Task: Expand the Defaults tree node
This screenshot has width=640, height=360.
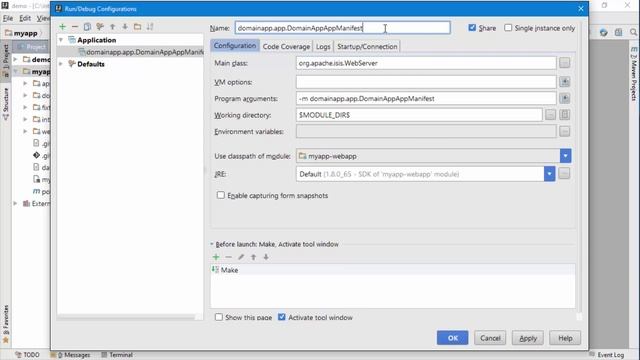Action: (x=61, y=64)
